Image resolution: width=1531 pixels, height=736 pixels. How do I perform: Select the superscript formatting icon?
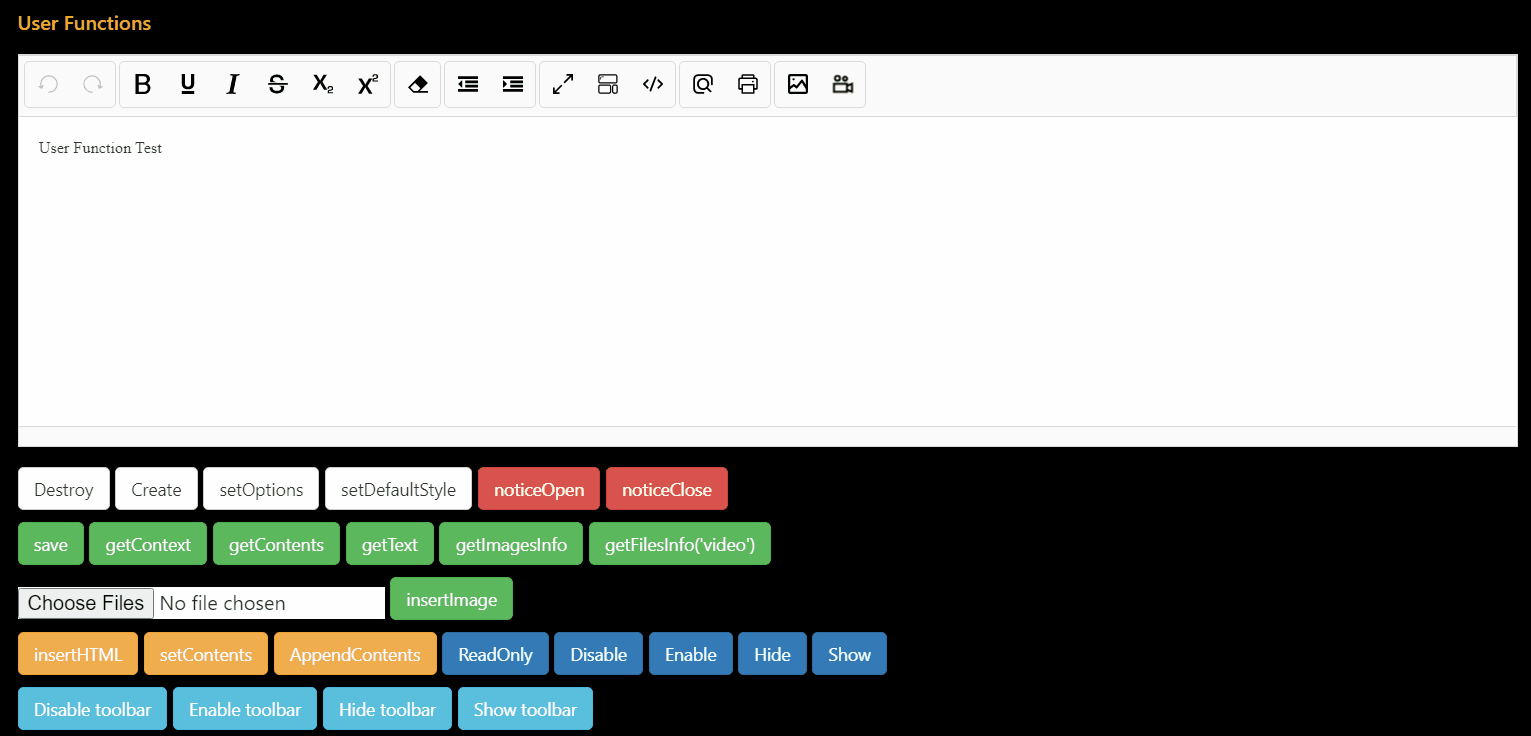point(367,84)
